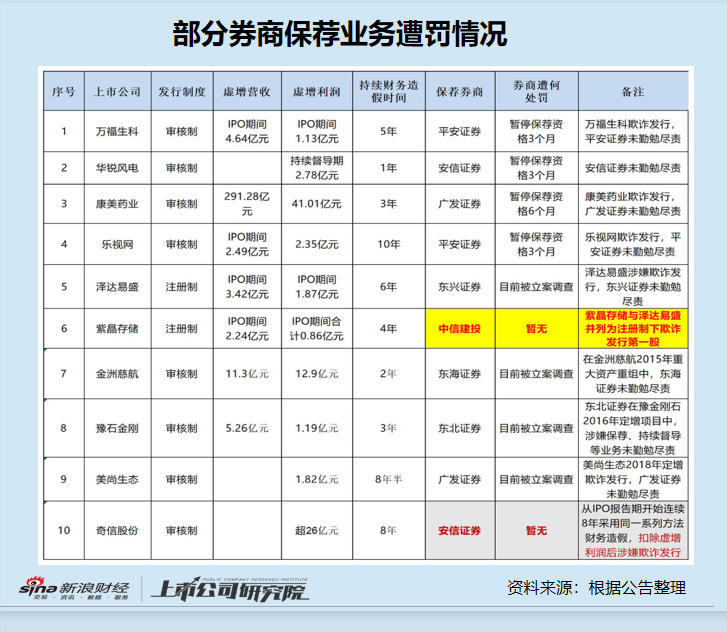Viewport: 727px width, 632px height.
Task: Select the 乐视网 company cell
Action: tap(117, 244)
